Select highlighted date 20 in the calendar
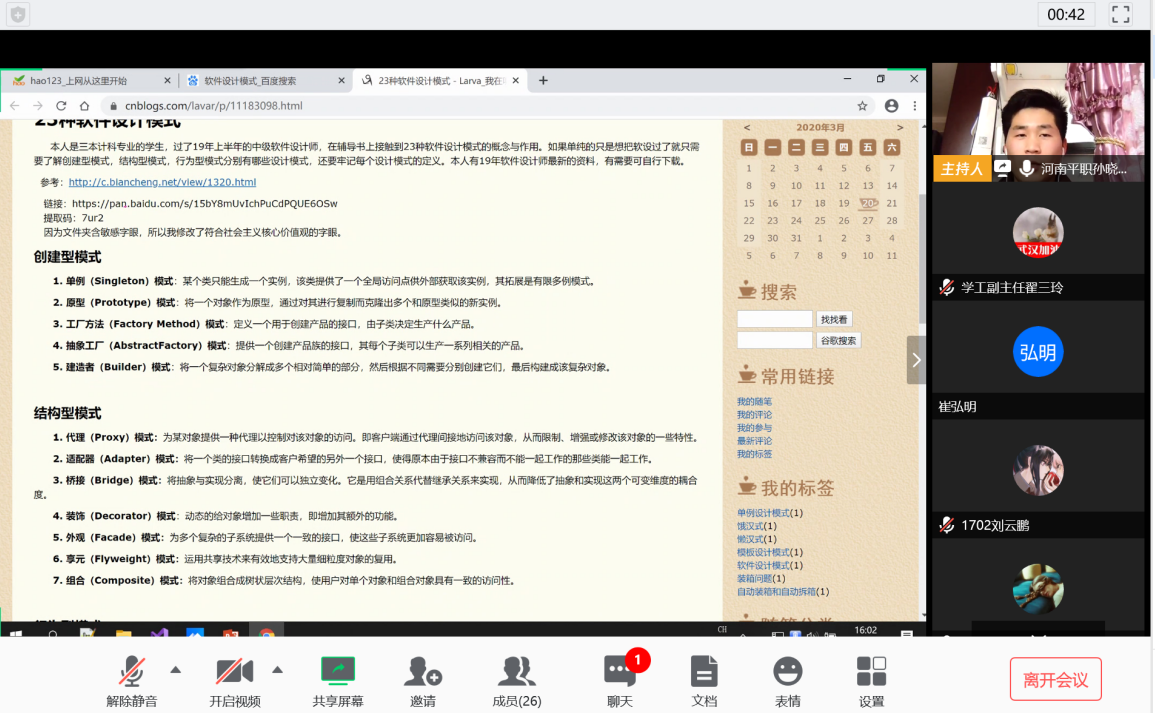1155x713 pixels. coord(868,203)
